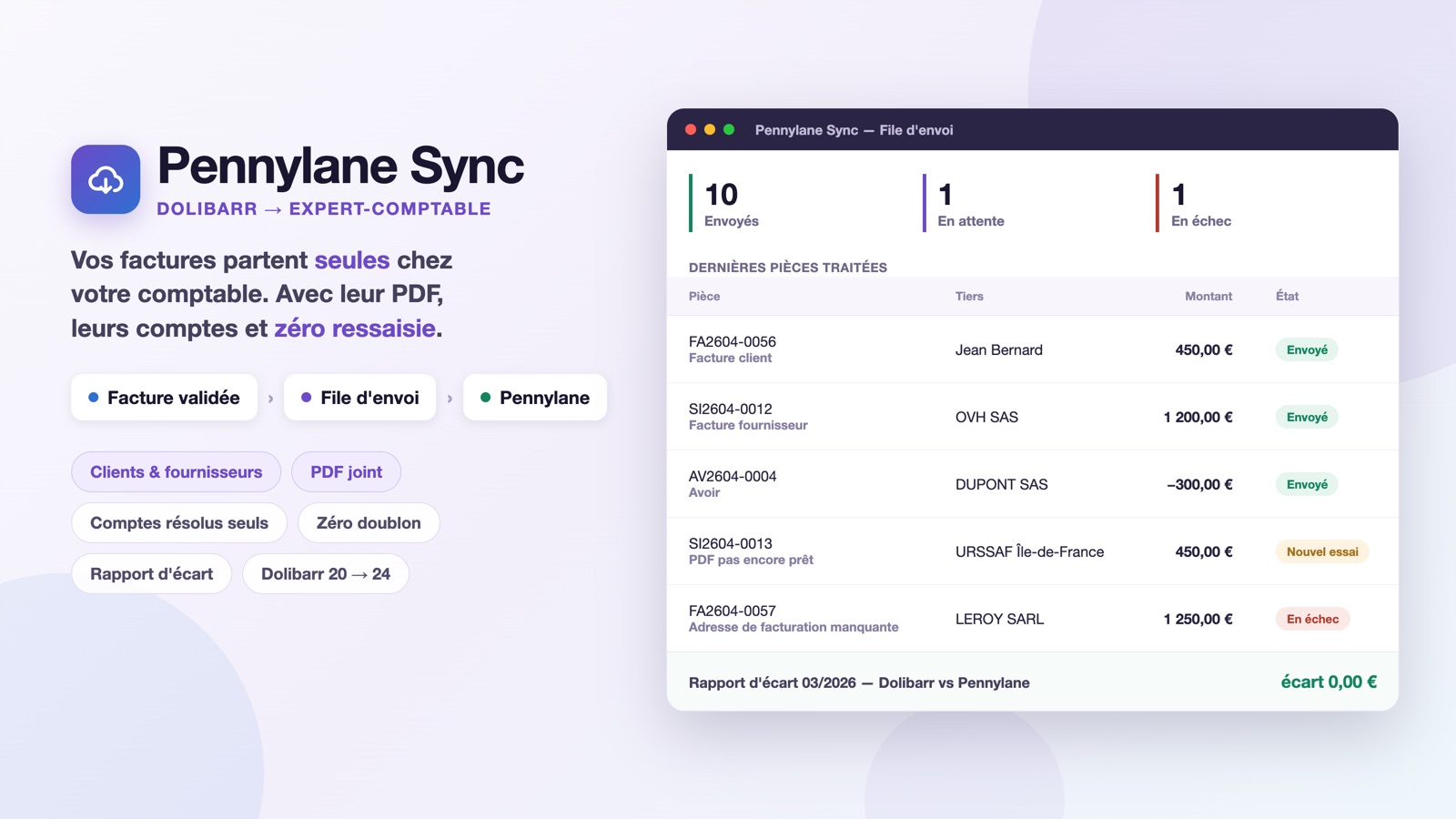Open invoice FA2604-0056

coord(733,342)
